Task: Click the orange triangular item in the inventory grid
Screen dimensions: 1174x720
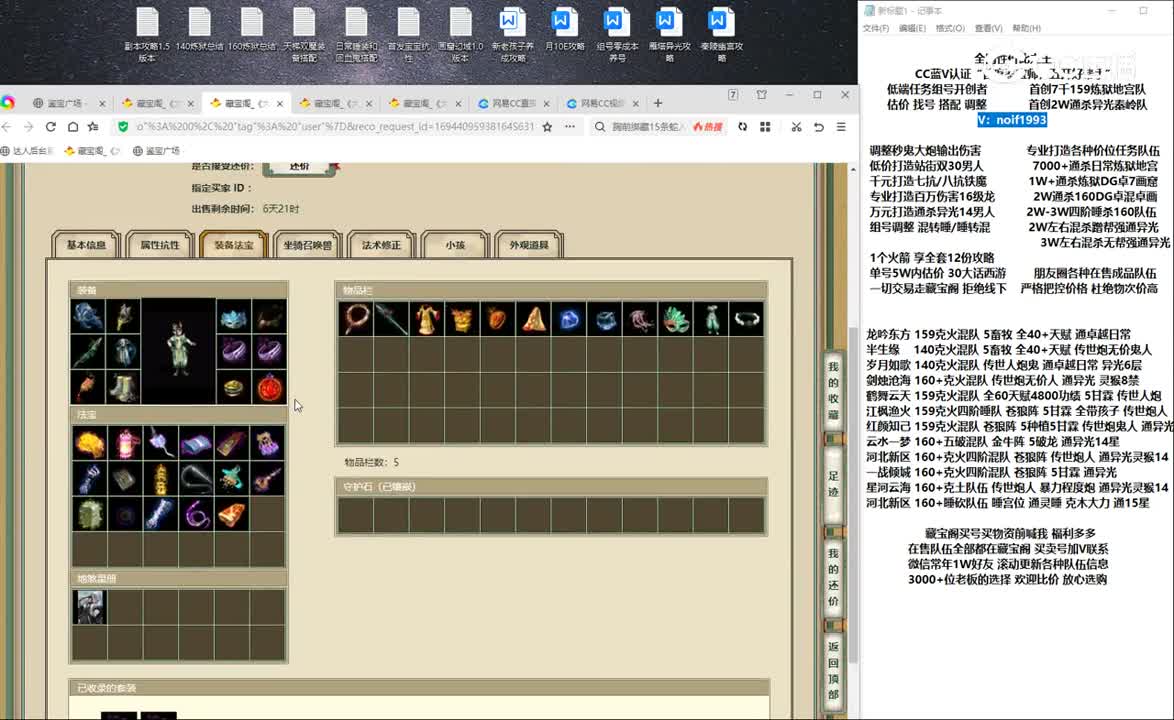Action: pos(533,320)
